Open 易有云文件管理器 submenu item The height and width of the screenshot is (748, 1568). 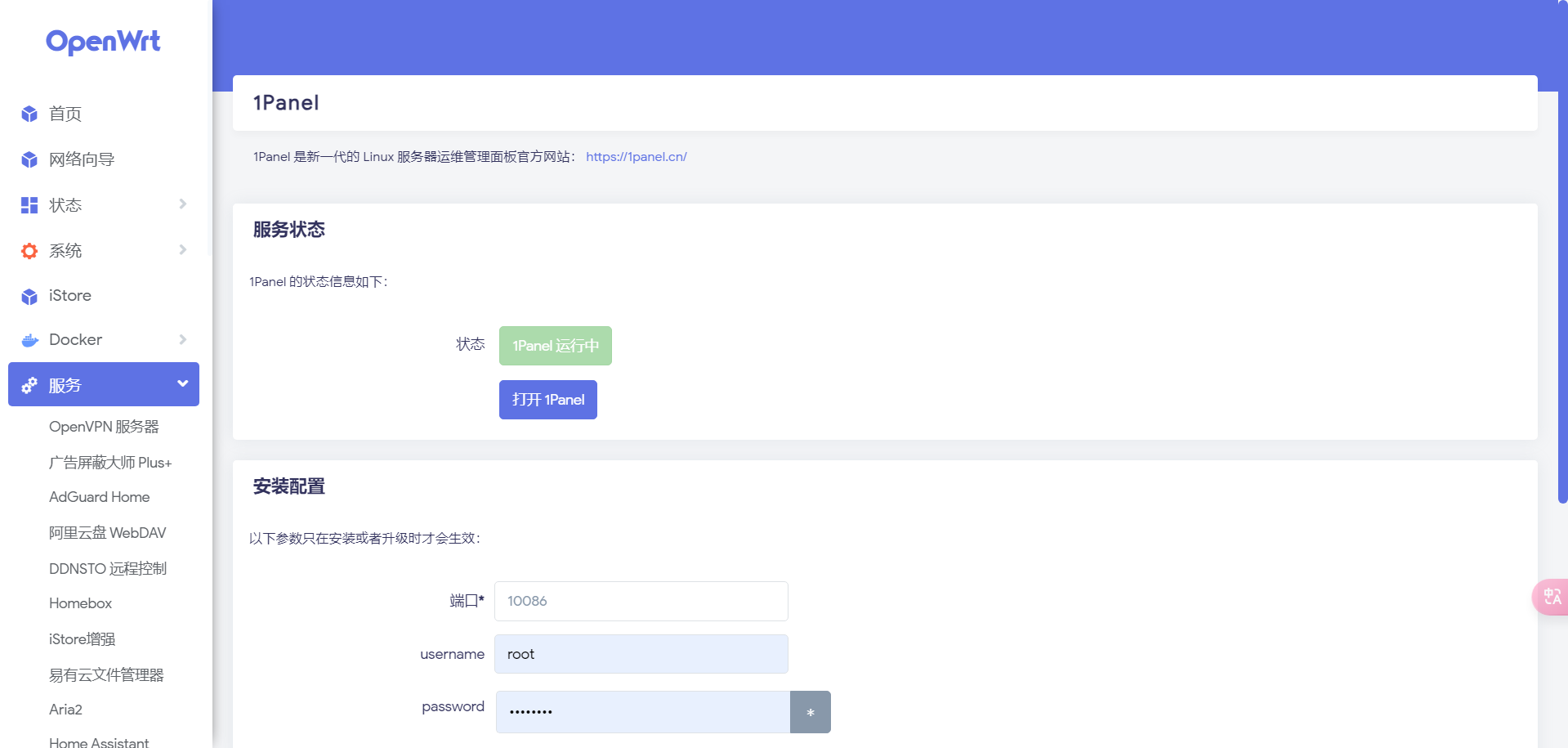tap(106, 675)
